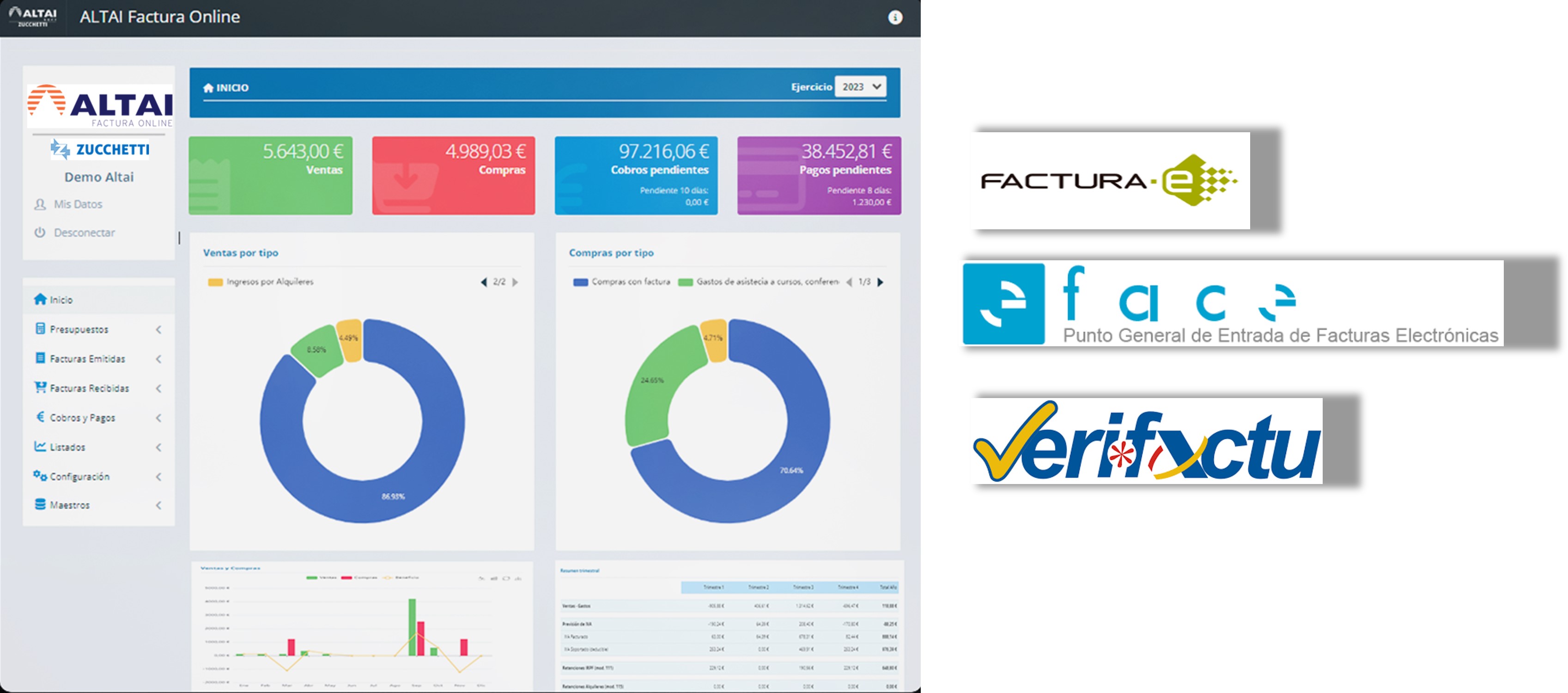Open Mis Datos profile link
Image resolution: width=1568 pixels, height=693 pixels.
[78, 204]
